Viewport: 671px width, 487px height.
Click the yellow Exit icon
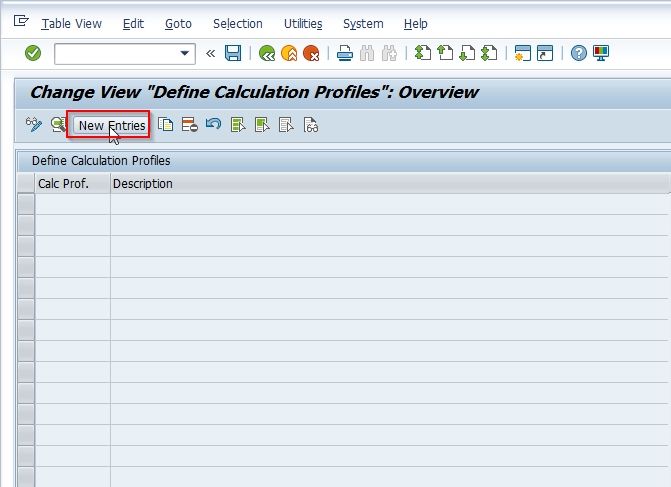[x=289, y=53]
